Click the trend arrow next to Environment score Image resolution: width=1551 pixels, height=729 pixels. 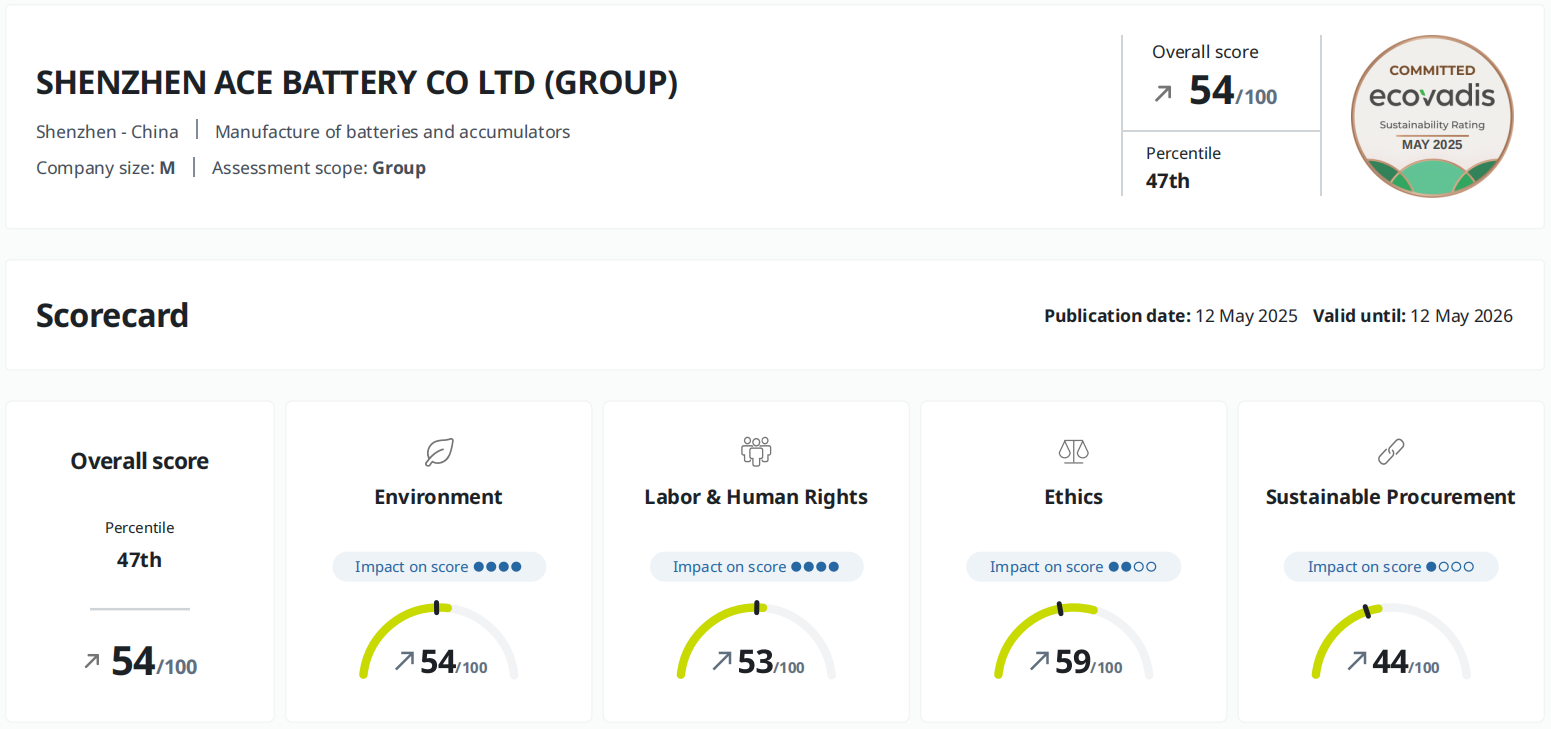point(404,660)
